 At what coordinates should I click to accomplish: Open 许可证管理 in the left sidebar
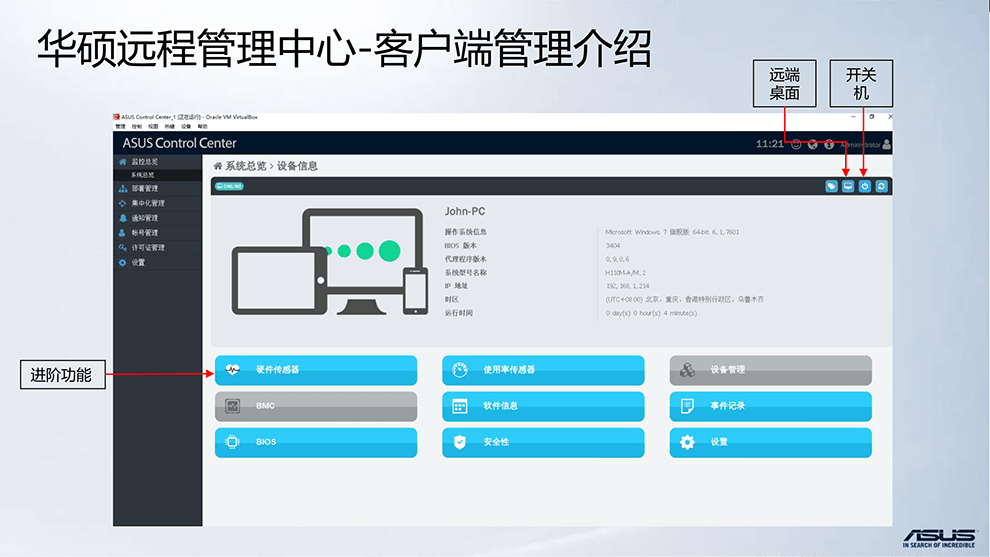pyautogui.click(x=148, y=247)
